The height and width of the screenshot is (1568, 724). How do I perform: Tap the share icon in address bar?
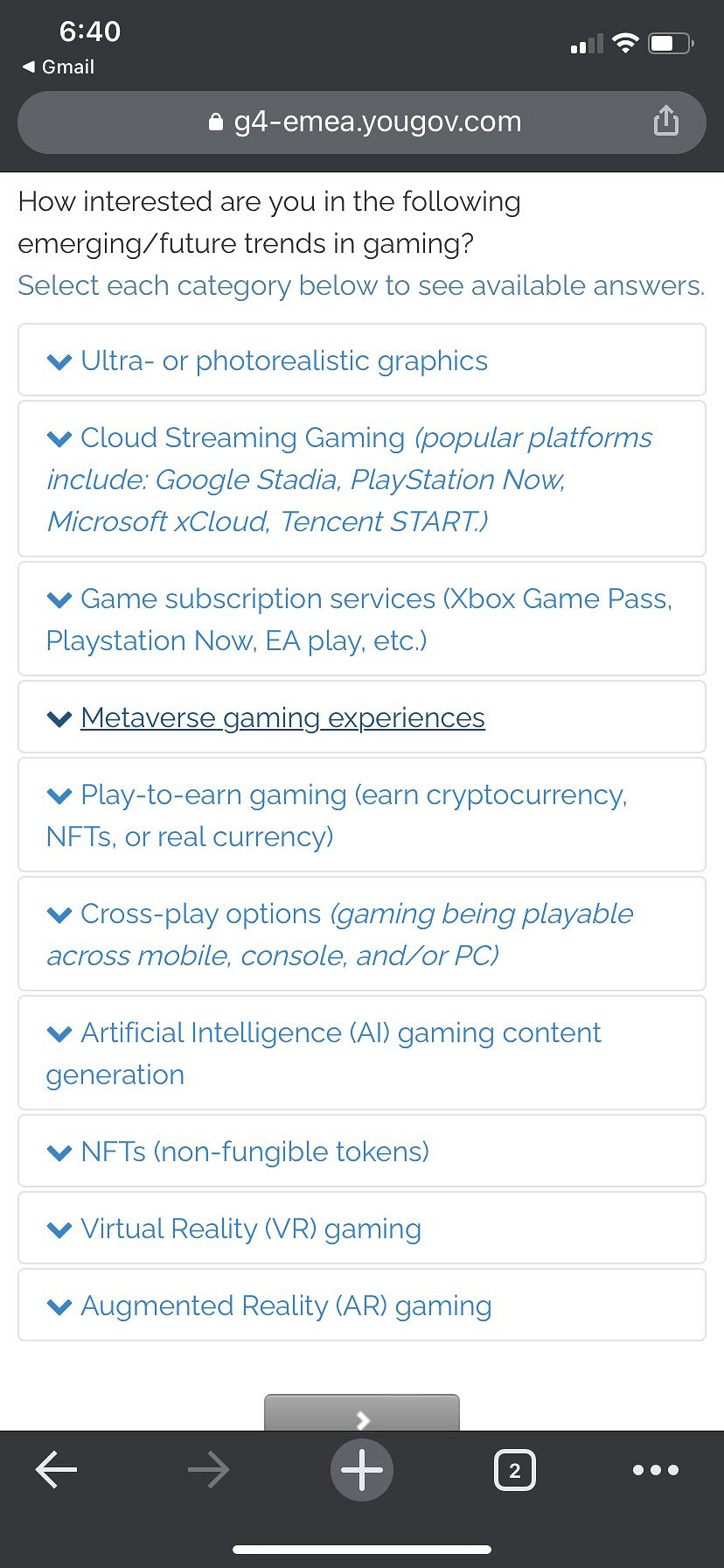pos(666,121)
